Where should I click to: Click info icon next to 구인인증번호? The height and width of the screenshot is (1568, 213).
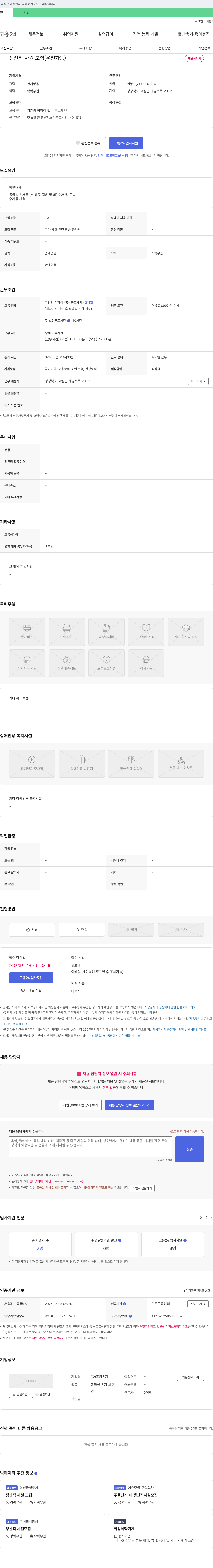point(130,1316)
